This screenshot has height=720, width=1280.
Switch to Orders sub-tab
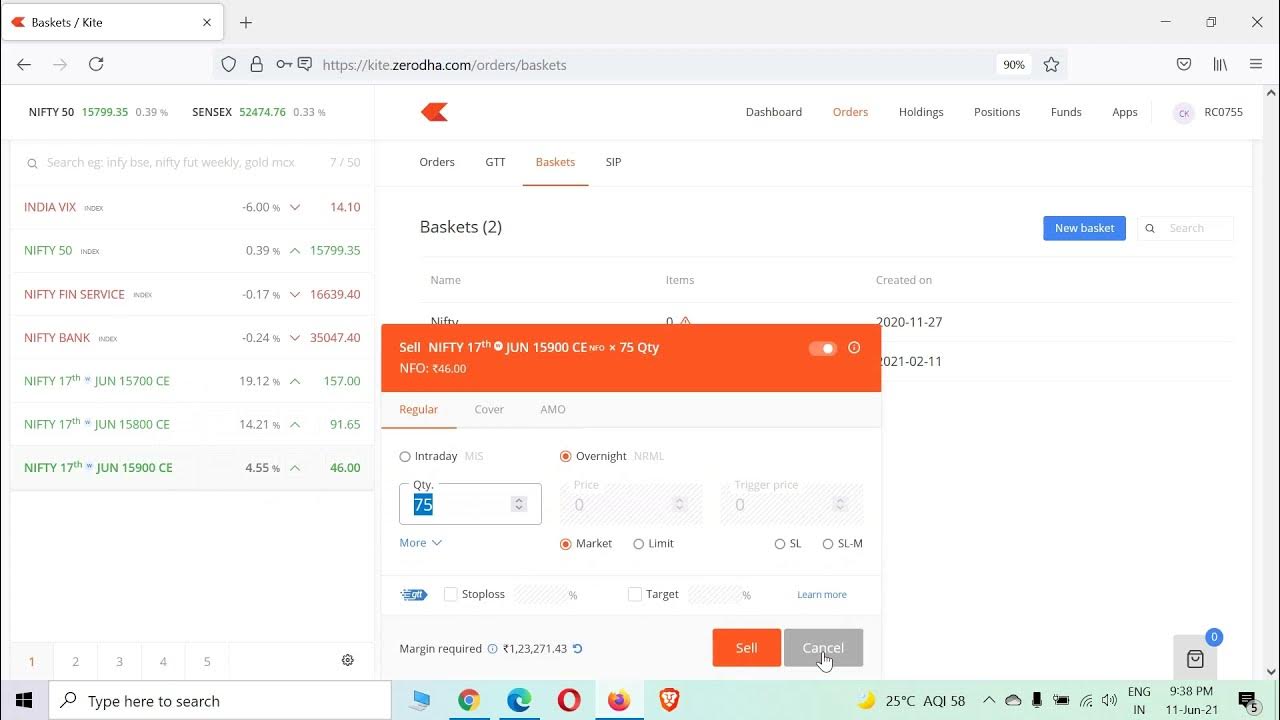pos(437,162)
